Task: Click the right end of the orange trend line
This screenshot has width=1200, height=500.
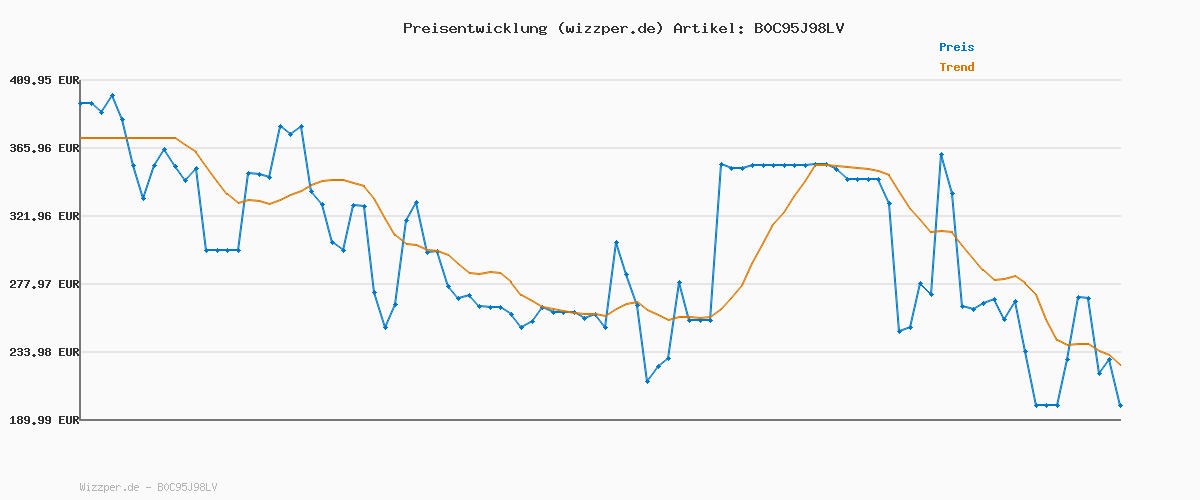Action: pos(1120,365)
